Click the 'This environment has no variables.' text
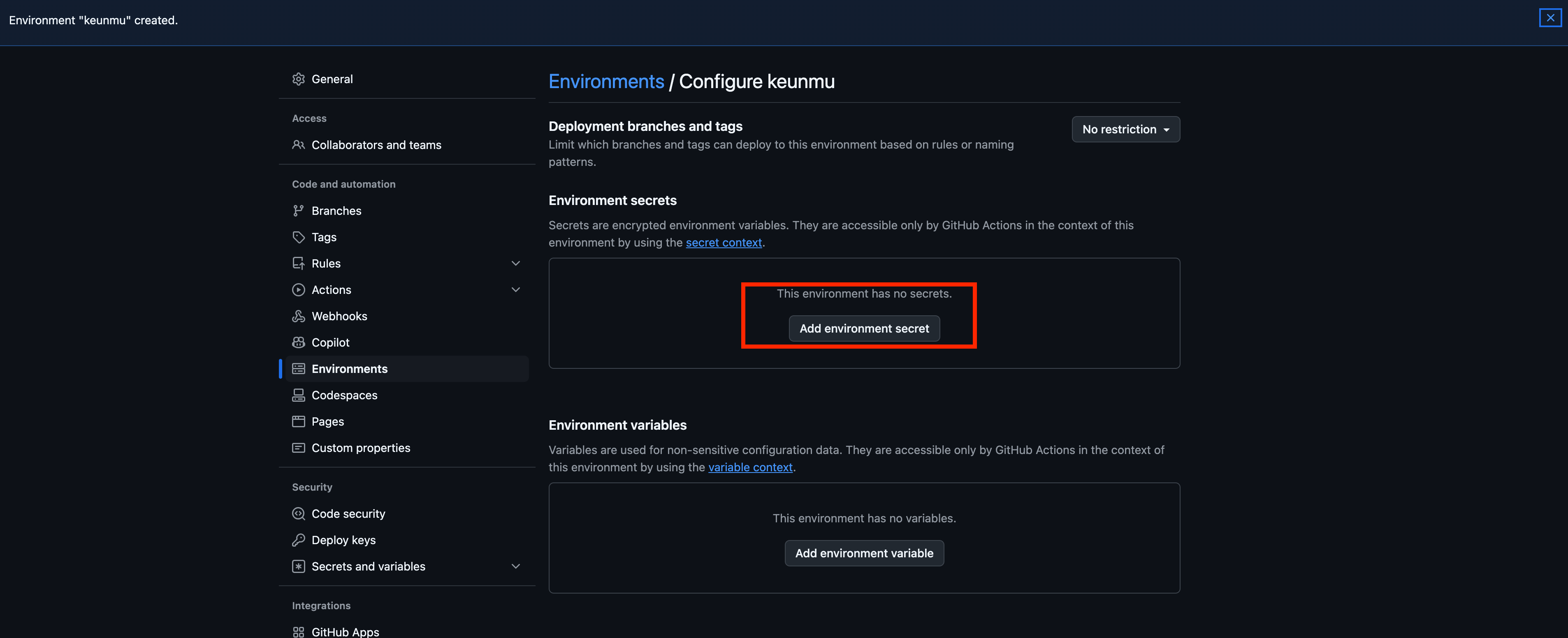Viewport: 1568px width, 638px height. [x=864, y=519]
